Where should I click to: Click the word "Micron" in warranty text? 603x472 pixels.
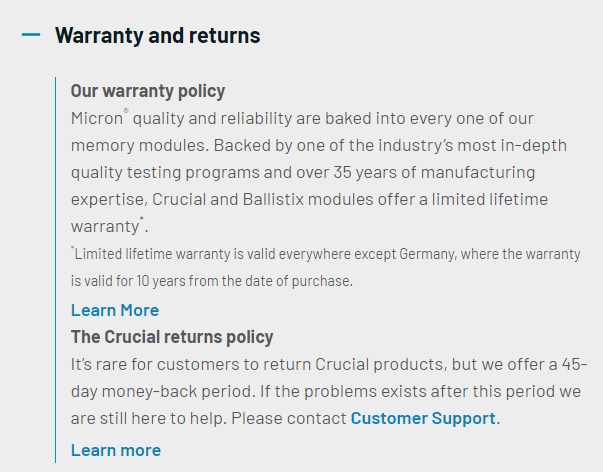coord(96,118)
